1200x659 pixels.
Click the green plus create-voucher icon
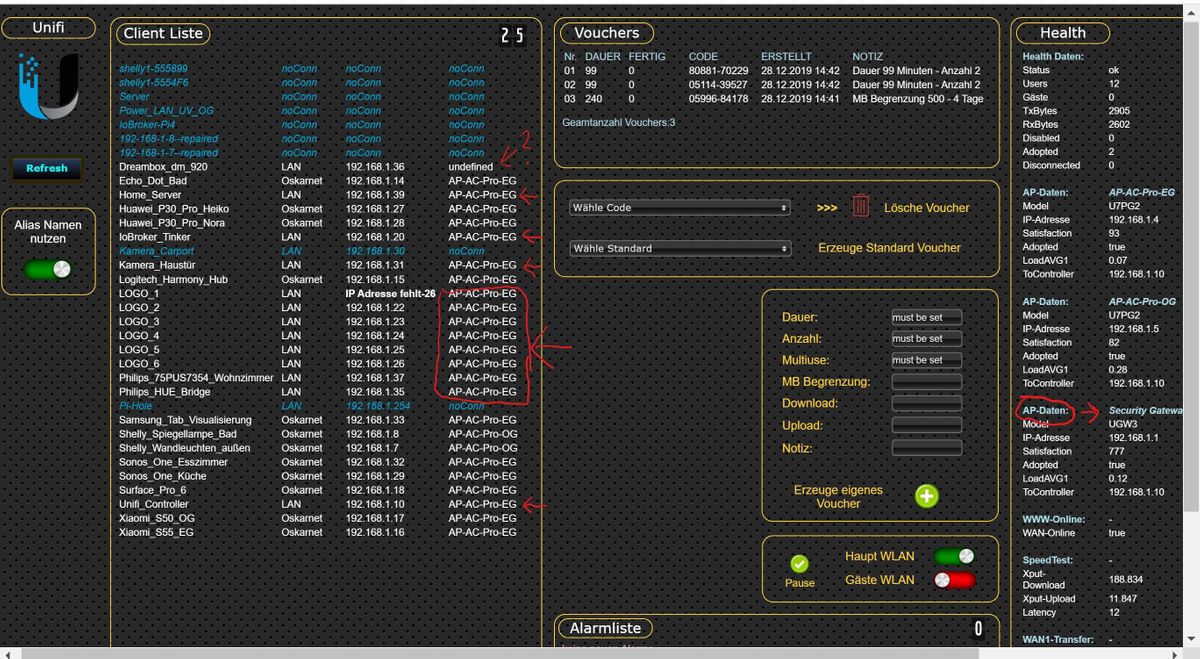click(927, 496)
